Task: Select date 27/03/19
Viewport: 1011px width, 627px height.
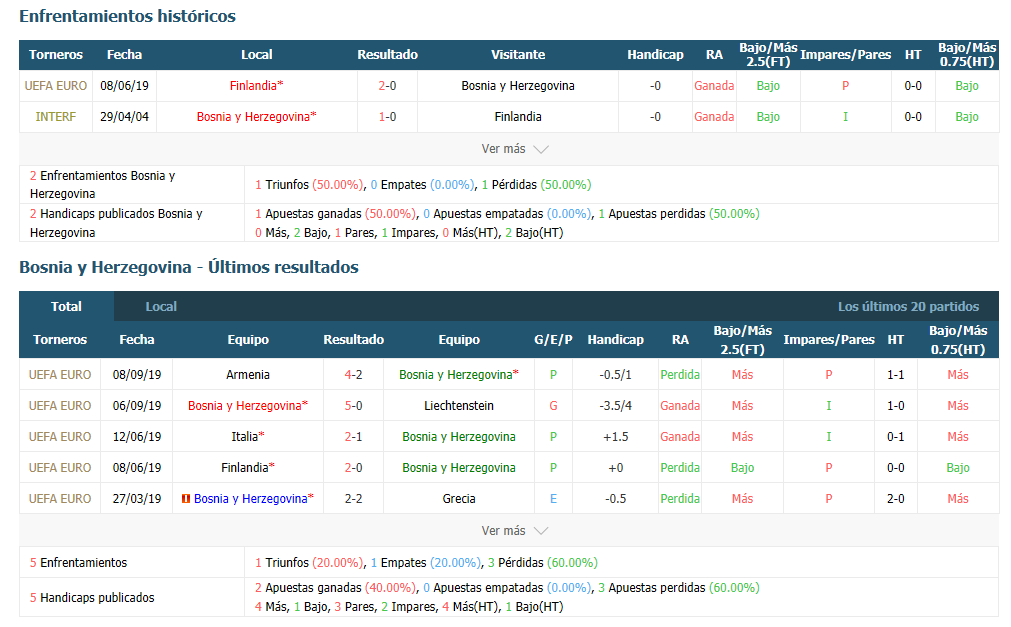Action: (137, 499)
